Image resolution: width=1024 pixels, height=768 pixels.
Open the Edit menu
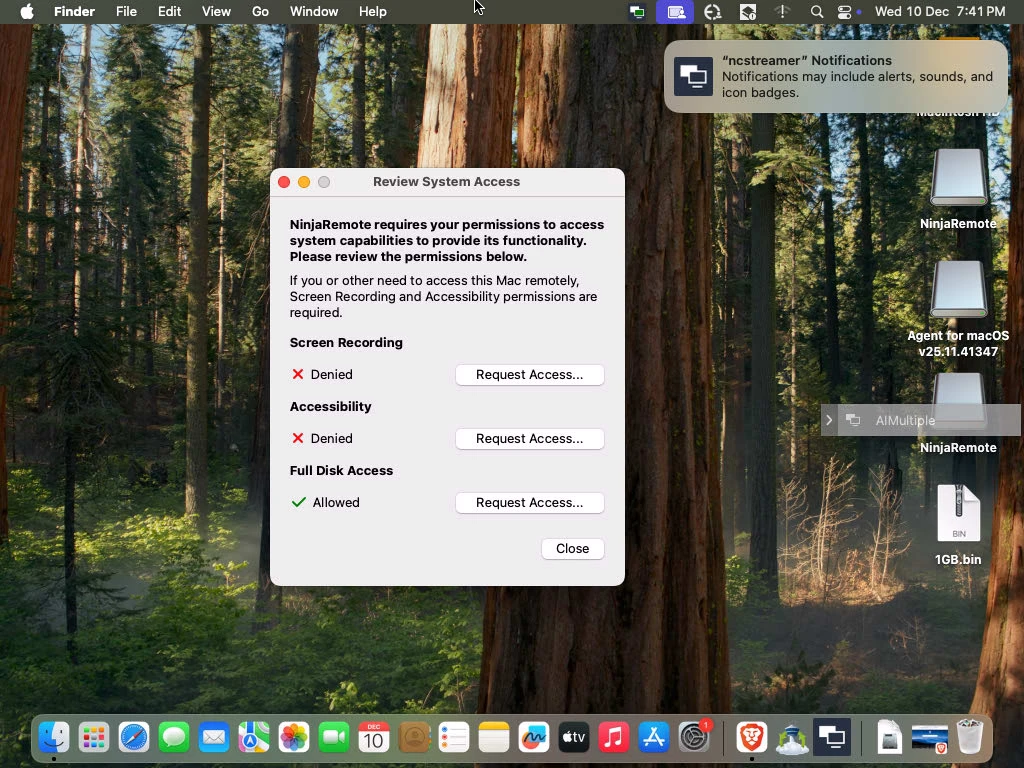(169, 12)
